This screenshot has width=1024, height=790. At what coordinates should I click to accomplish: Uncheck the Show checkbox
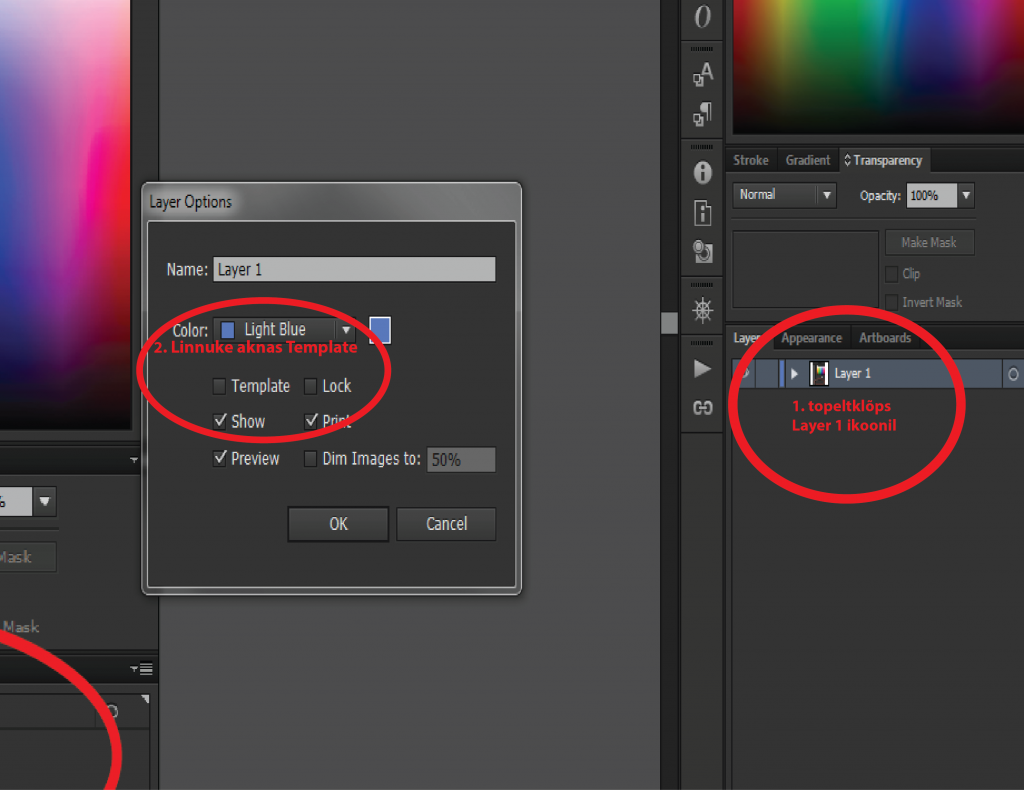click(x=220, y=421)
